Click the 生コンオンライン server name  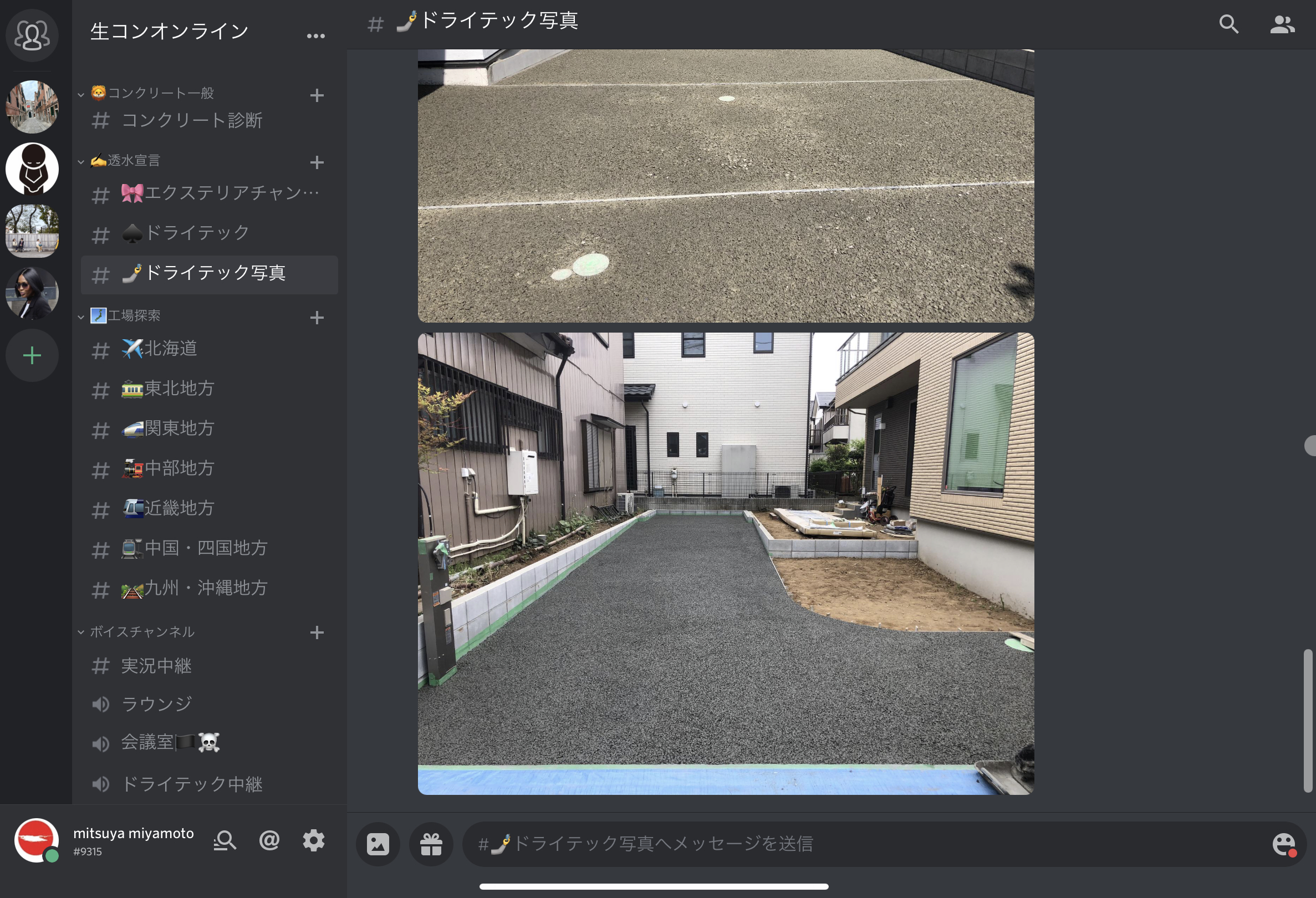coord(169,32)
